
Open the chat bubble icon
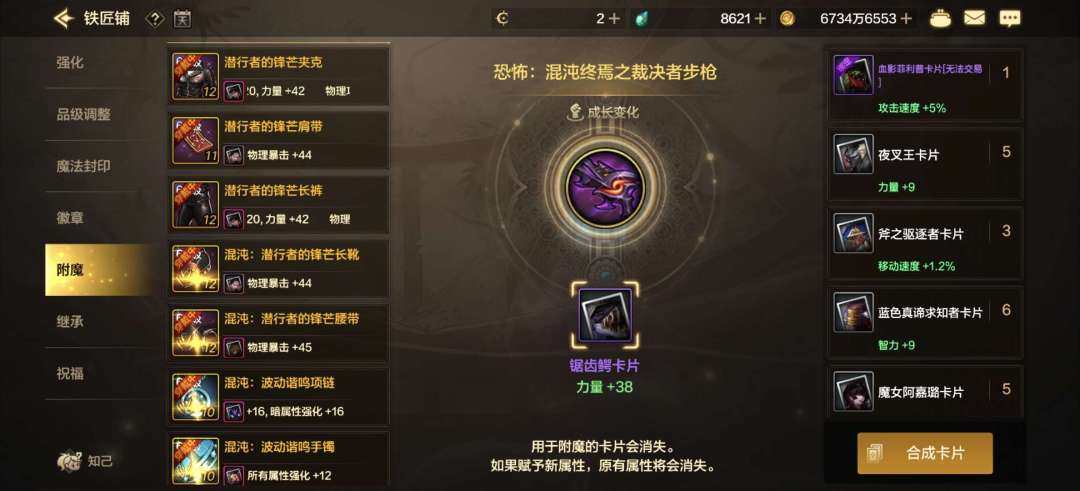[1010, 19]
